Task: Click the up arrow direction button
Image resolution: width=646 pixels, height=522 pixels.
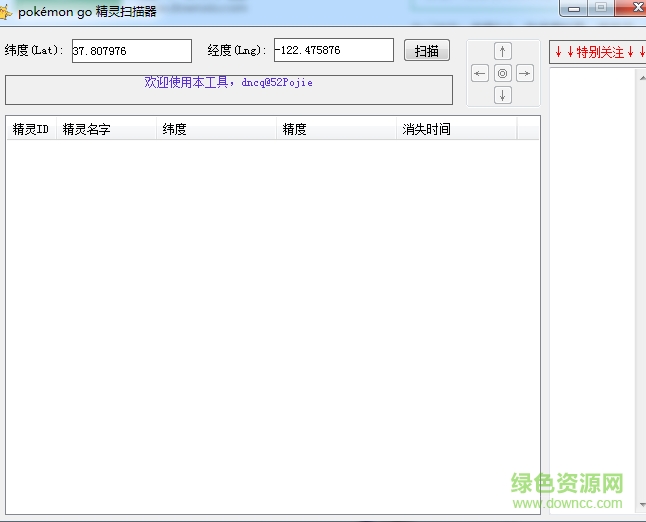Action: pyautogui.click(x=503, y=51)
